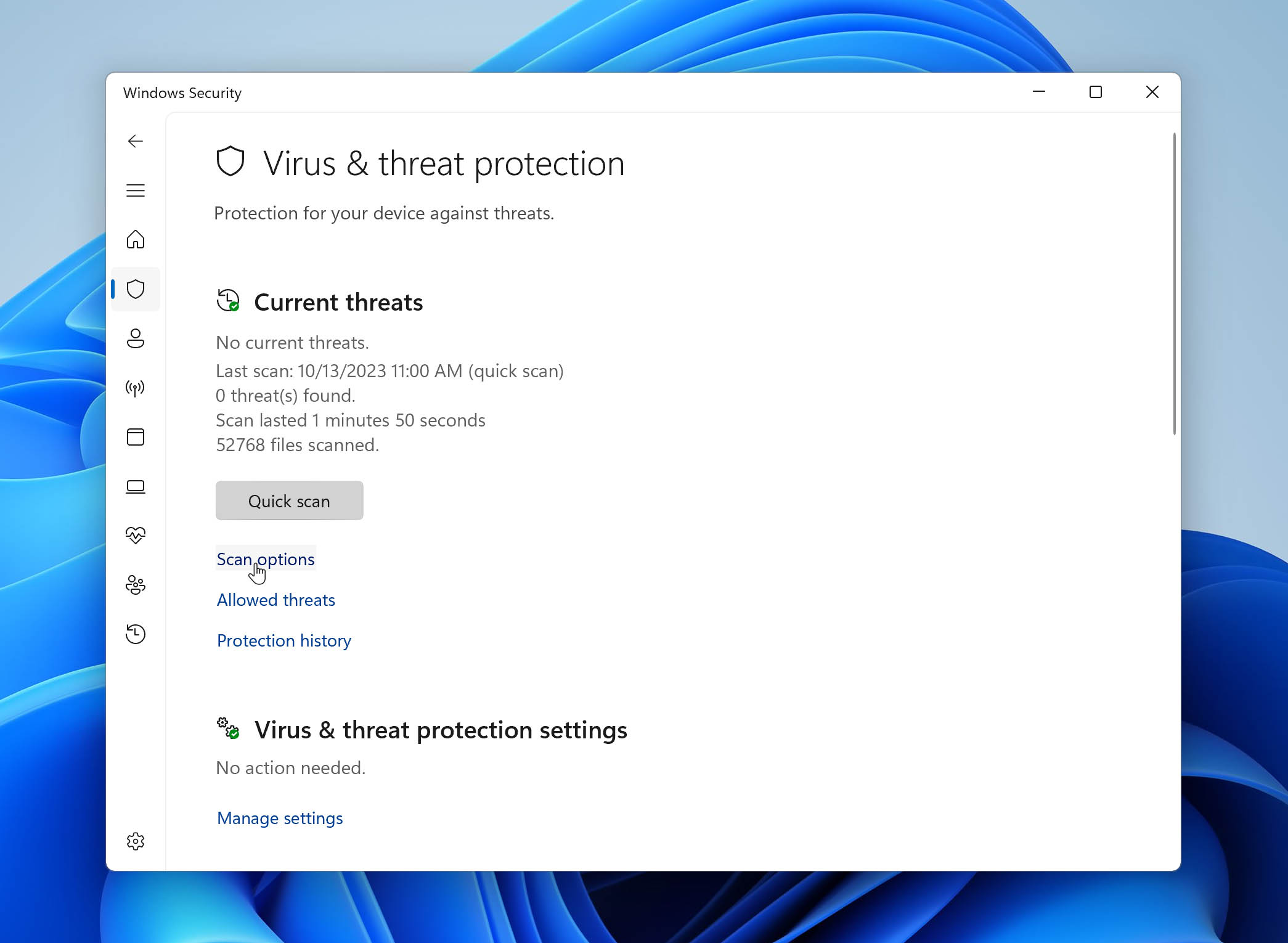The width and height of the screenshot is (1288, 943).
Task: Open Allowed threats link
Action: pos(276,600)
